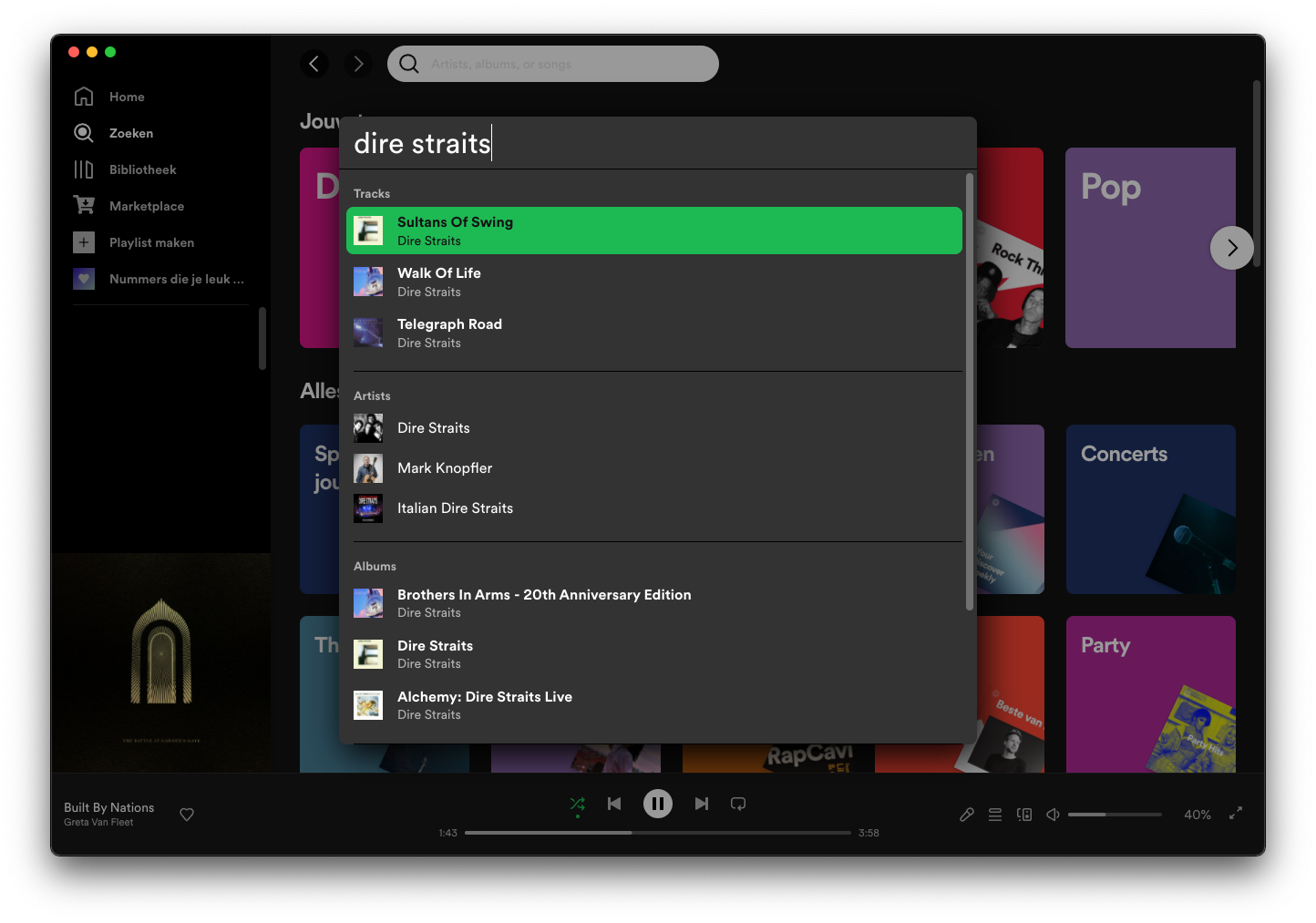Click Playlist maken in sidebar
This screenshot has height=923, width=1316.
151,242
